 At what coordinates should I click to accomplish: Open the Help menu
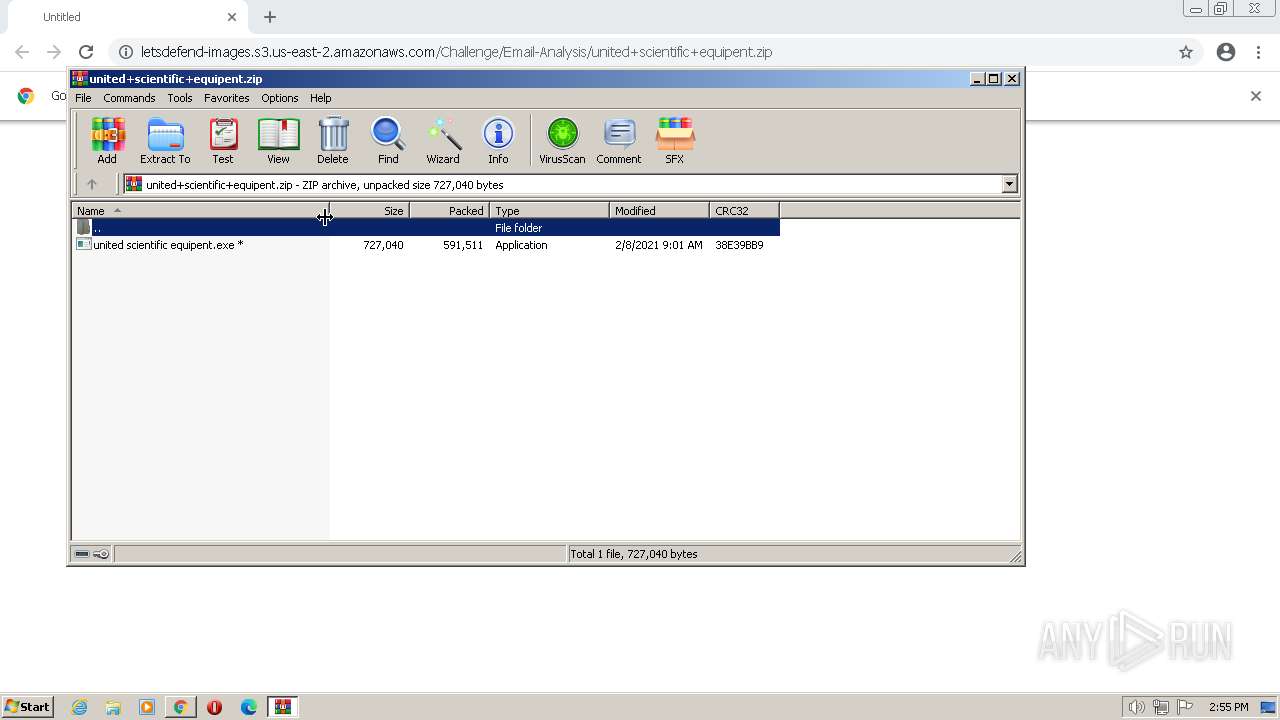pos(320,98)
